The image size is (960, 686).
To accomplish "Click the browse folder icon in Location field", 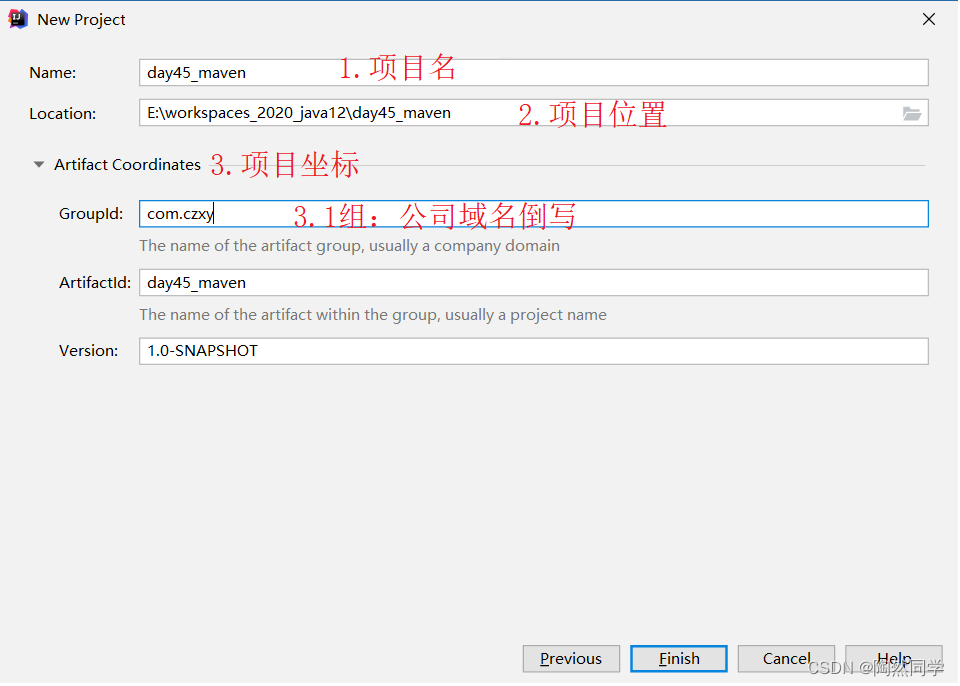I will click(911, 113).
